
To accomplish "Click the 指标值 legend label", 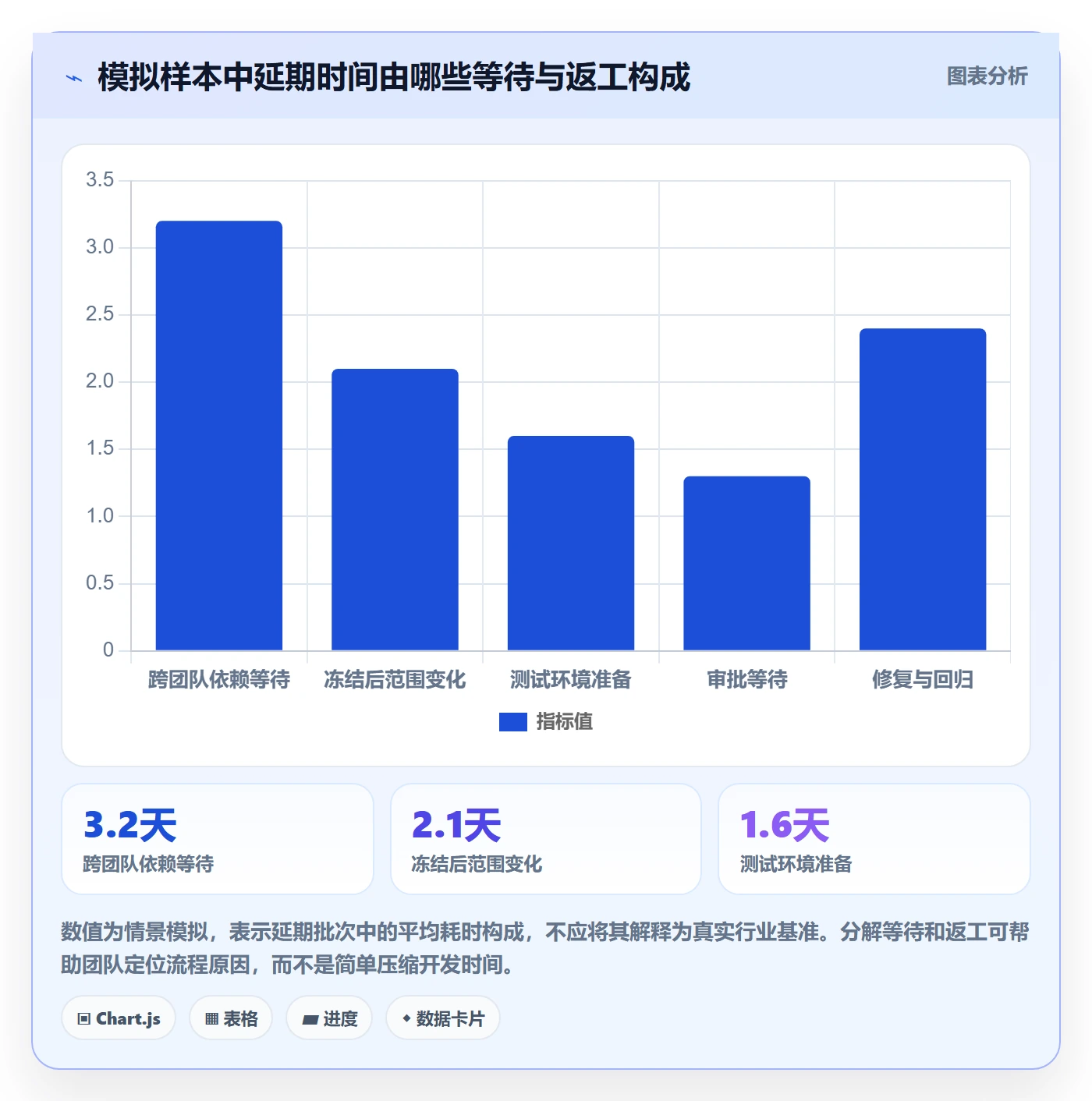I will [565, 722].
